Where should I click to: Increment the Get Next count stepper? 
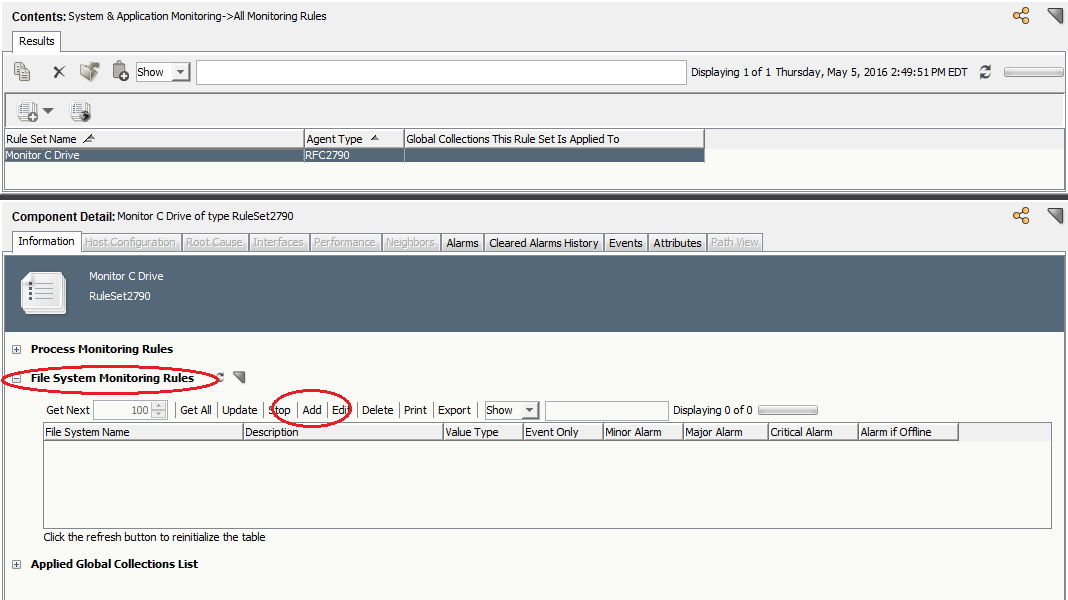[159, 406]
